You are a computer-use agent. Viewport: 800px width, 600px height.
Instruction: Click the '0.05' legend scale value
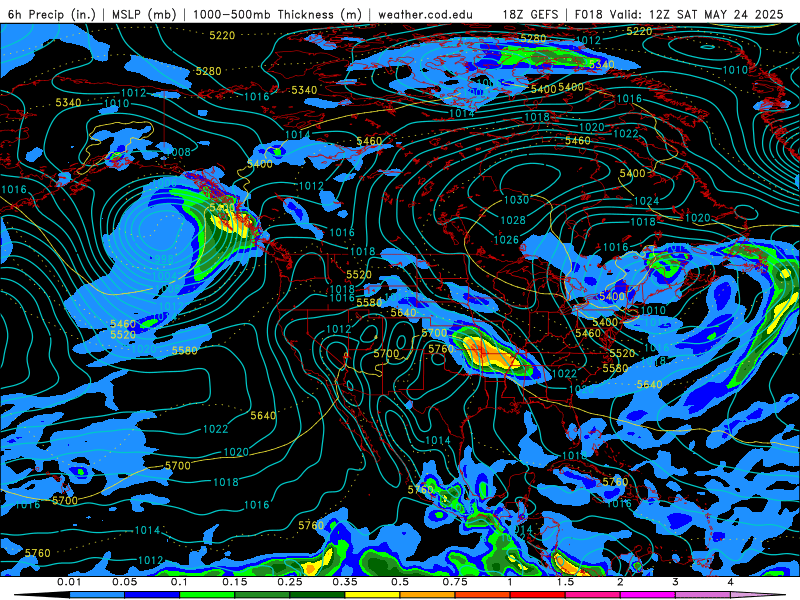(124, 582)
